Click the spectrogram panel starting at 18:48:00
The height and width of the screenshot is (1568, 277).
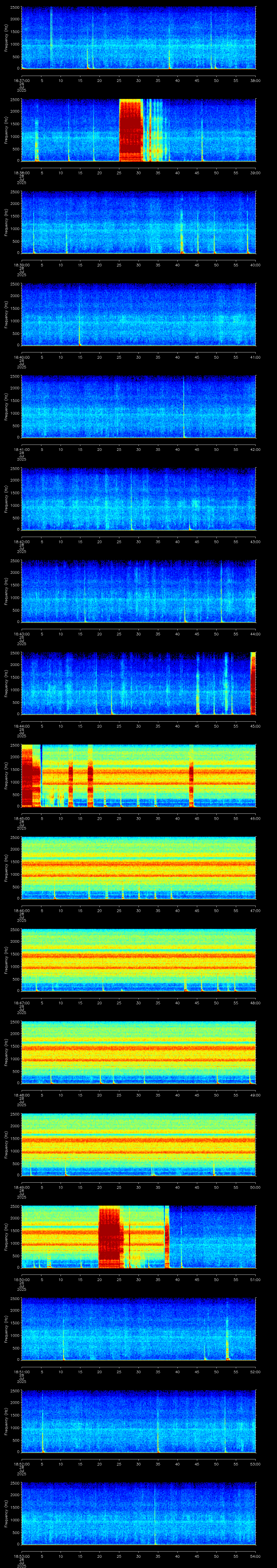tap(138, 1052)
